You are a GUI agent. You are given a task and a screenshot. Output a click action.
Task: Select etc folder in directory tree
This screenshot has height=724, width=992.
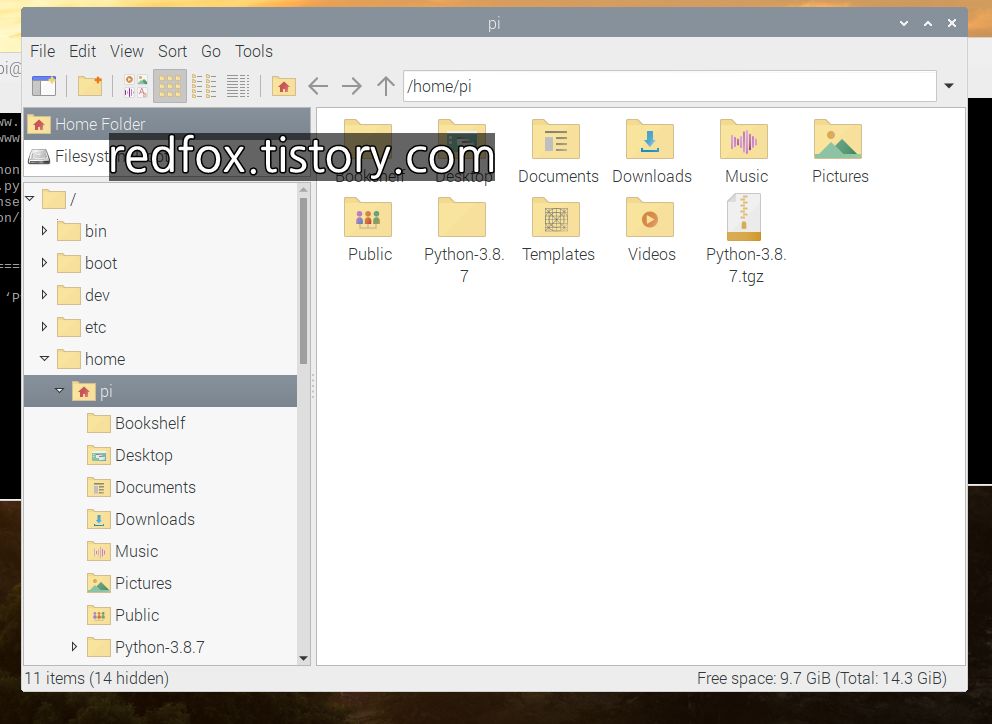click(x=96, y=327)
